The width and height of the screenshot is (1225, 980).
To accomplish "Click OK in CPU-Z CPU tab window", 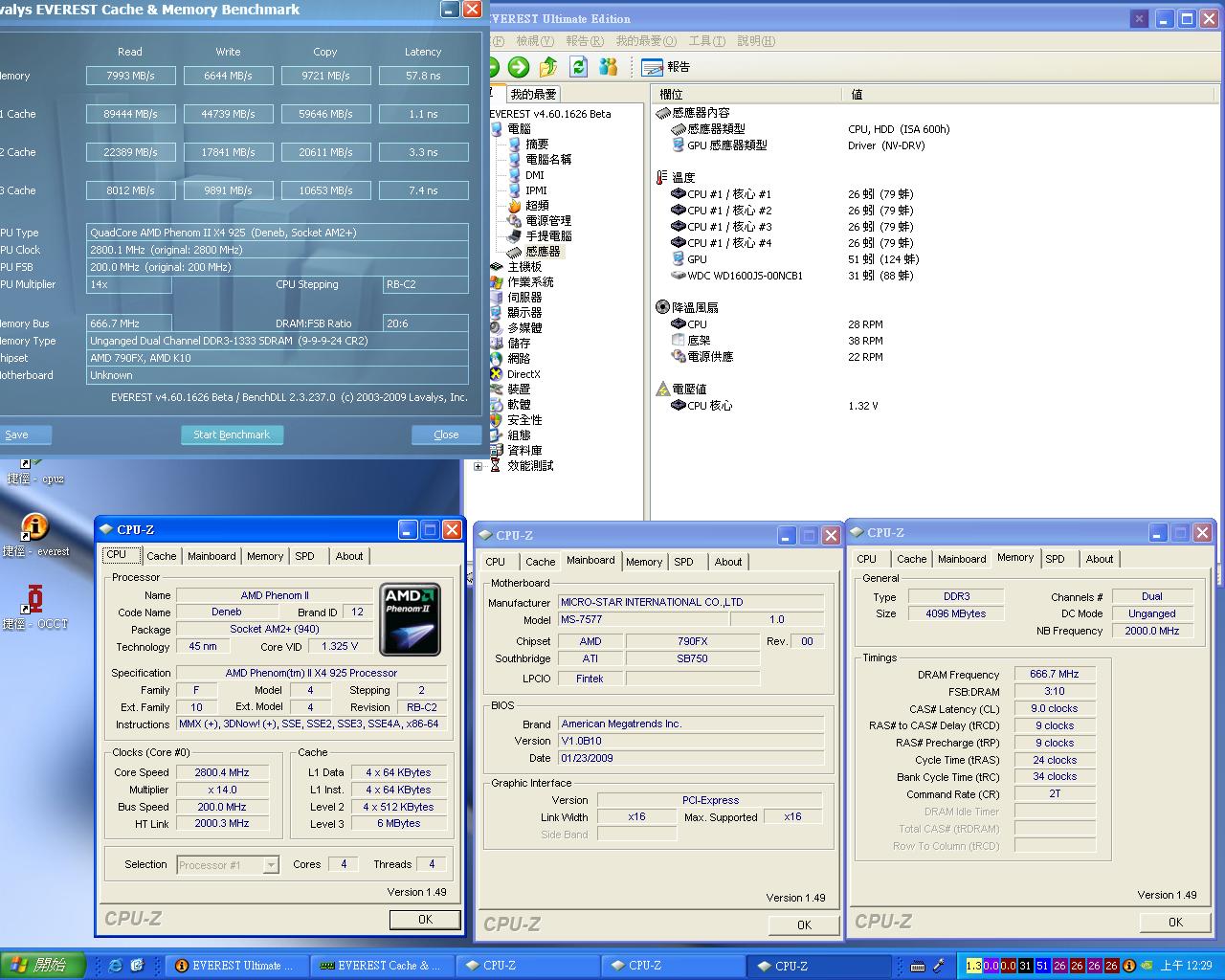I will pyautogui.click(x=426, y=919).
